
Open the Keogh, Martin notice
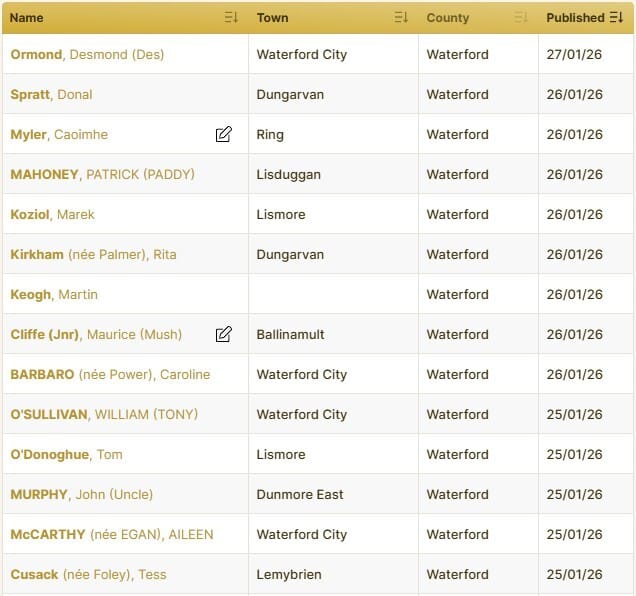tap(54, 295)
